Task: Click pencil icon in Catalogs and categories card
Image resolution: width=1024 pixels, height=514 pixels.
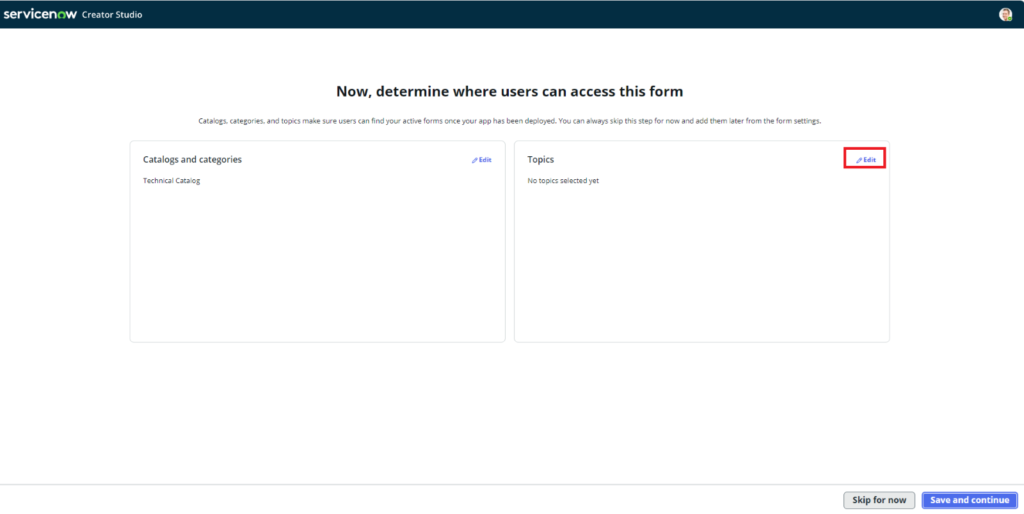Action: [475, 160]
